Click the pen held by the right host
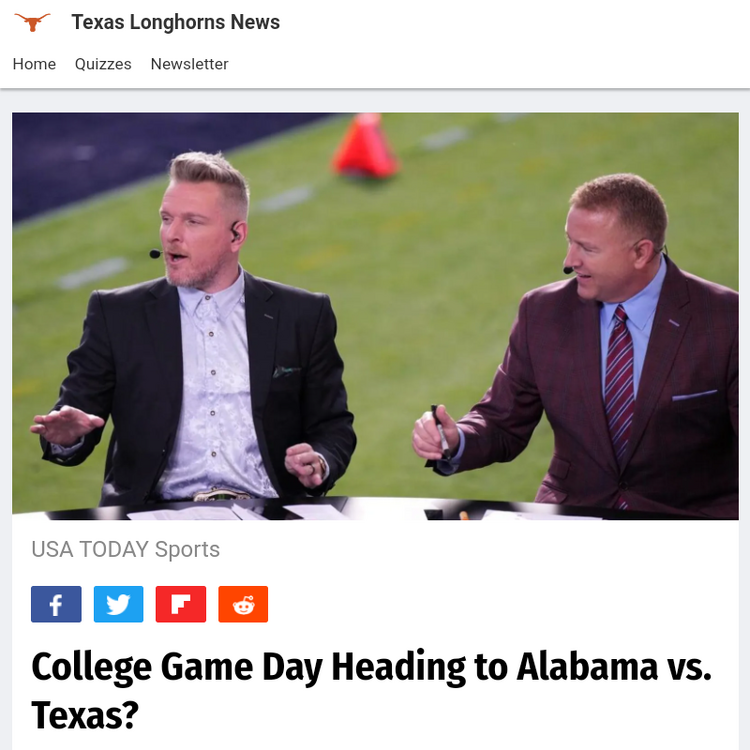The image size is (750, 750). click(438, 428)
